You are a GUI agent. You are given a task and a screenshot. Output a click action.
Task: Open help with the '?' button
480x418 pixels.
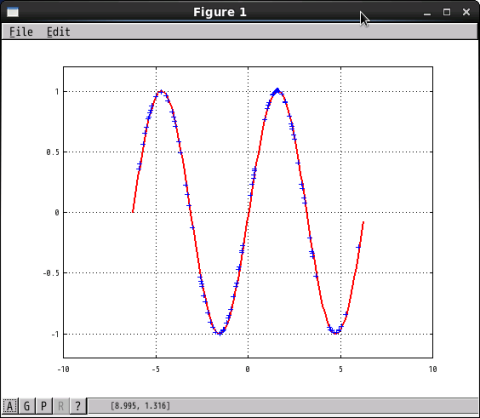[x=78, y=406]
